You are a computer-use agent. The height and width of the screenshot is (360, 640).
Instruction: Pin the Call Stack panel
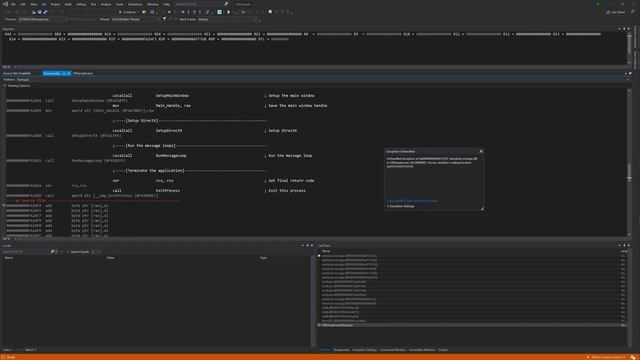pyautogui.click(x=624, y=246)
